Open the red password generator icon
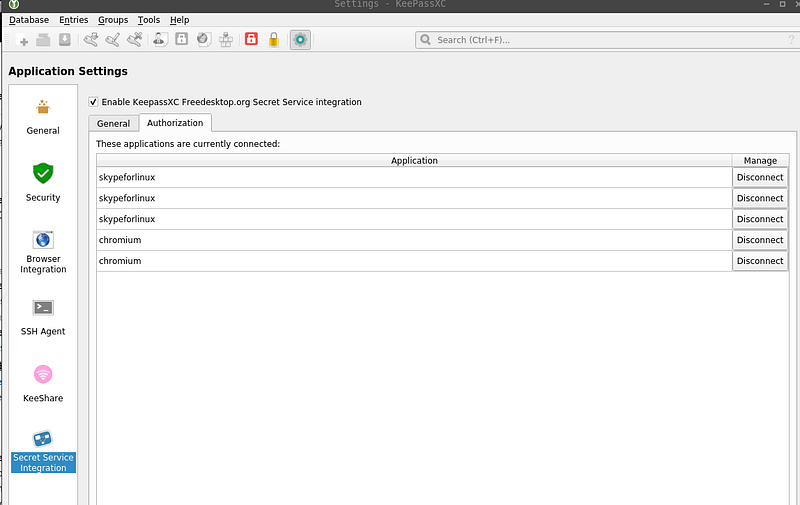The height and width of the screenshot is (505, 800). [x=252, y=39]
